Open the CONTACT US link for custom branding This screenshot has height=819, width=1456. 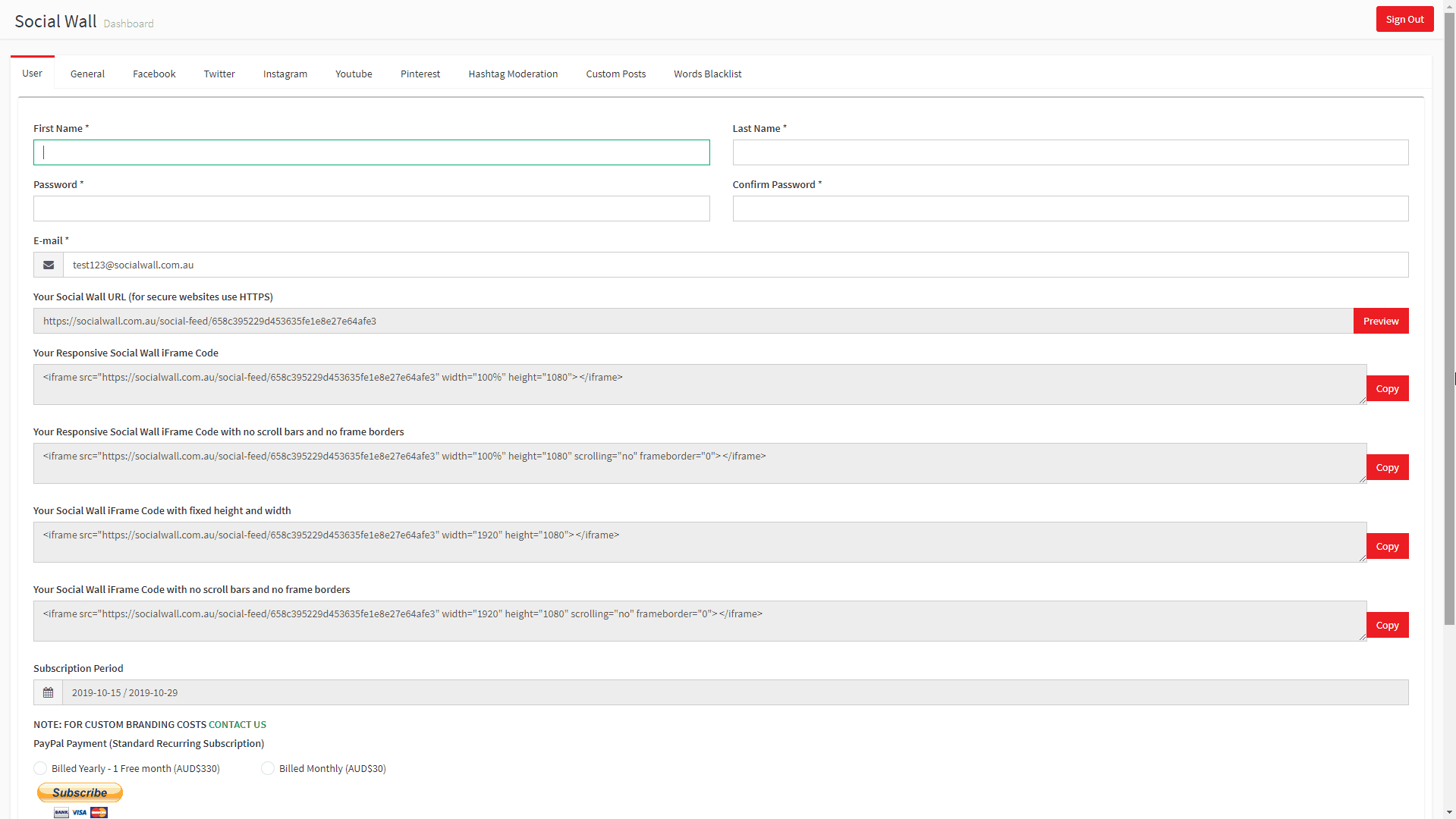[237, 724]
